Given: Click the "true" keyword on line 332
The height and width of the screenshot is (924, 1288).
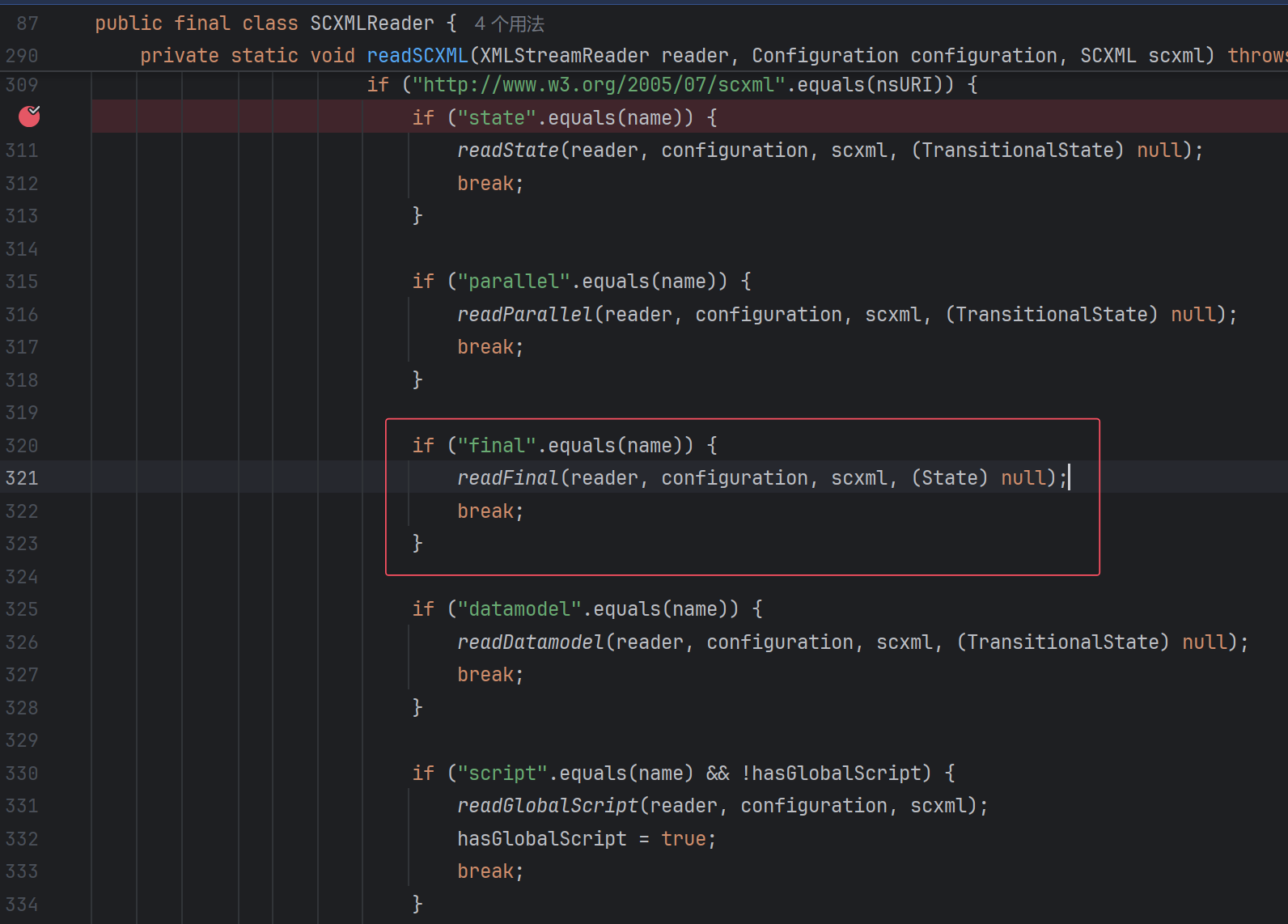Looking at the screenshot, I should pos(684,839).
